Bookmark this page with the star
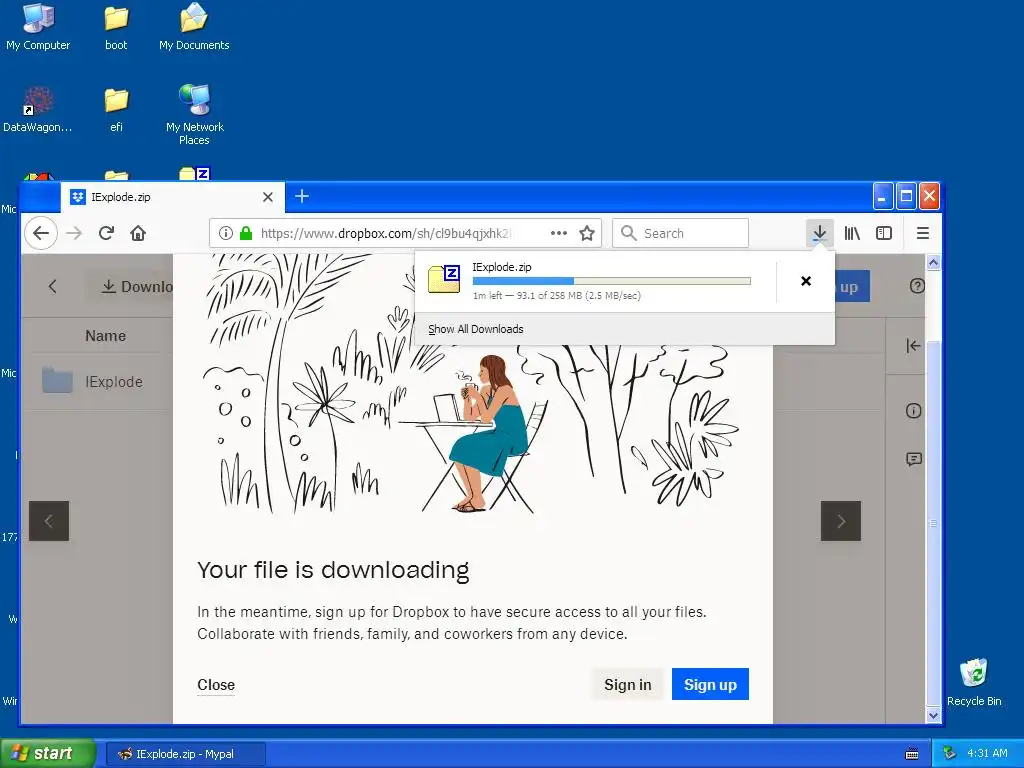This screenshot has height=768, width=1024. tap(587, 233)
